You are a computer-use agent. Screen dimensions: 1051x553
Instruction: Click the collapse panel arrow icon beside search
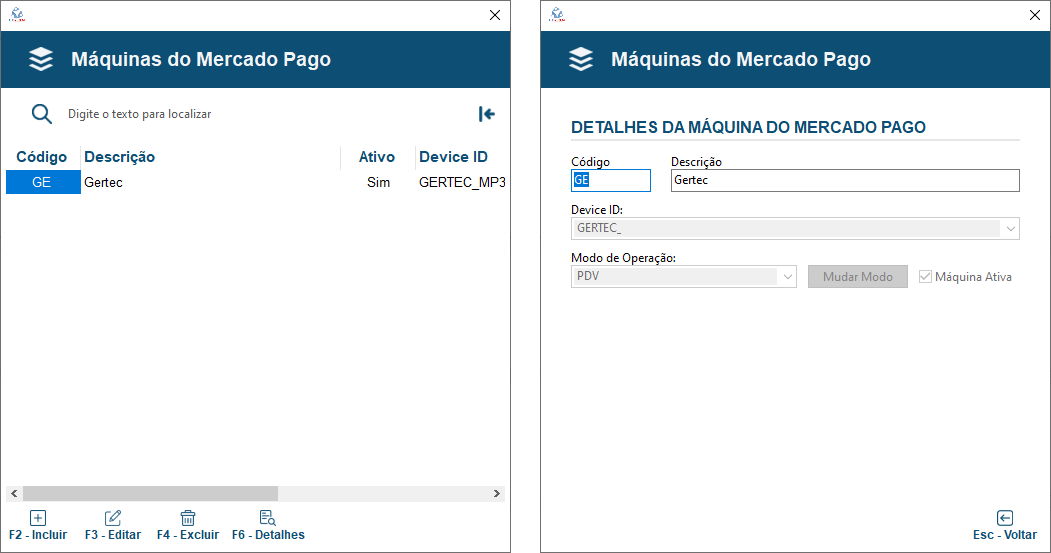(487, 114)
